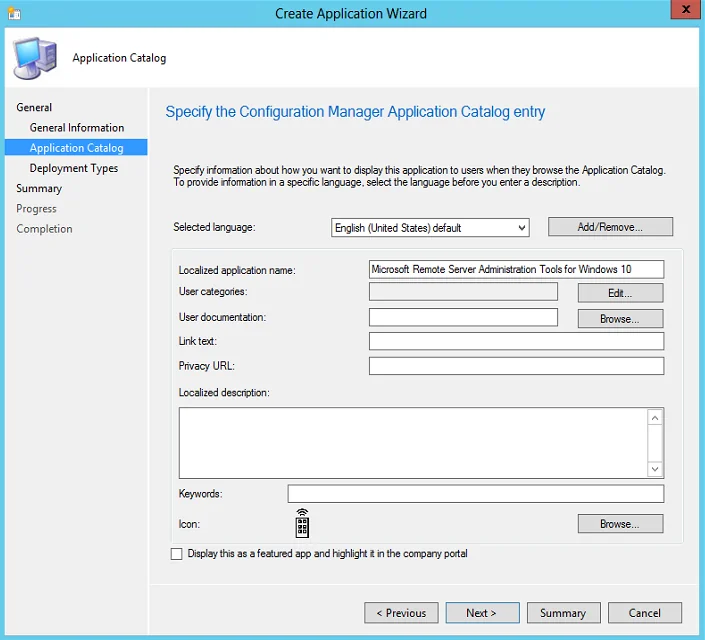The width and height of the screenshot is (705, 640).
Task: Click the remote control application icon preview
Action: pyautogui.click(x=302, y=523)
